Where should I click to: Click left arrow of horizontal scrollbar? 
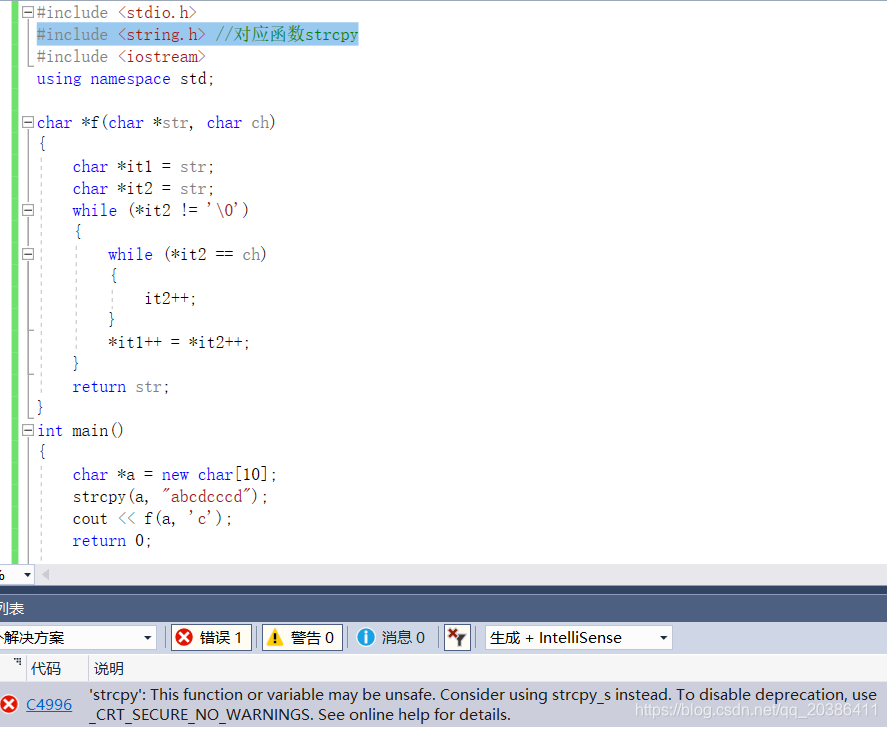click(46, 575)
